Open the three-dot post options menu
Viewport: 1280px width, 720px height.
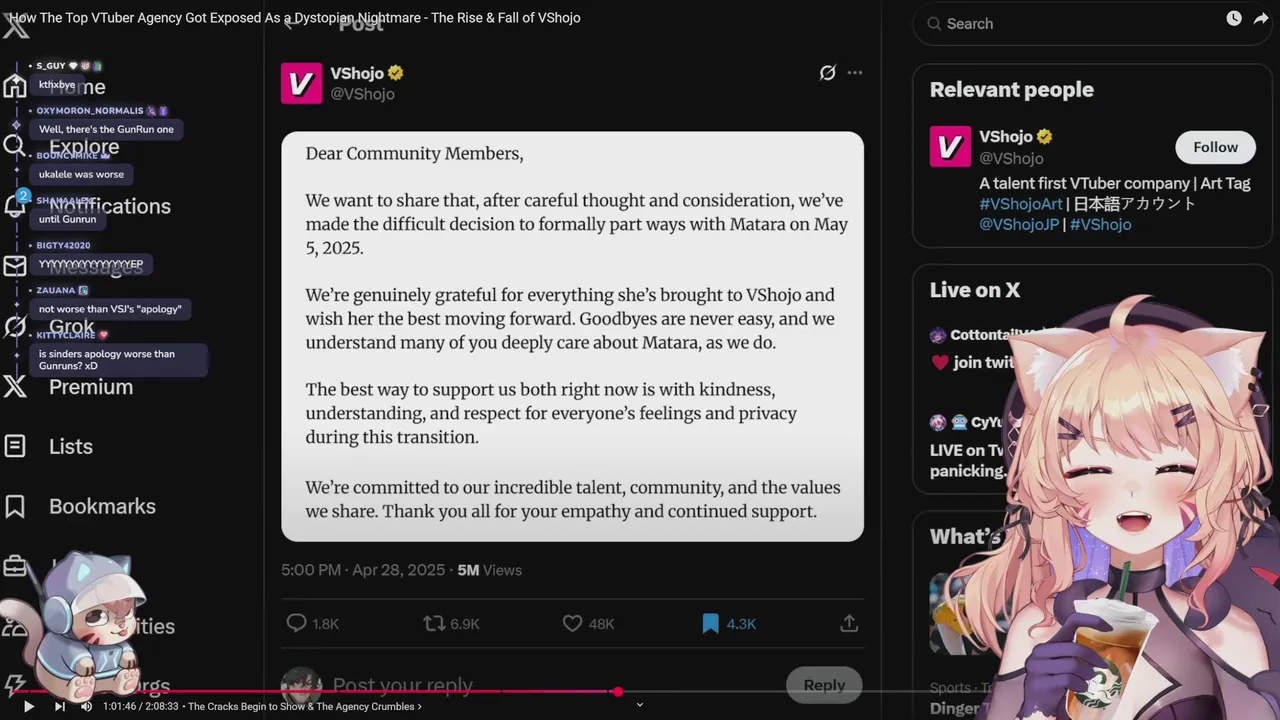(x=855, y=73)
